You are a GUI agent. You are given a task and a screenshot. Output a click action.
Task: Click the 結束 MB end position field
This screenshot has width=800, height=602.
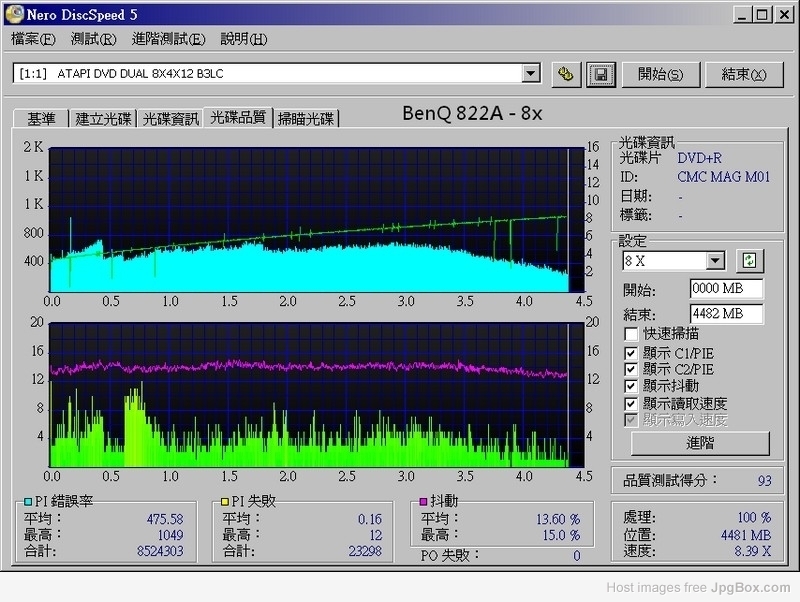click(x=726, y=314)
